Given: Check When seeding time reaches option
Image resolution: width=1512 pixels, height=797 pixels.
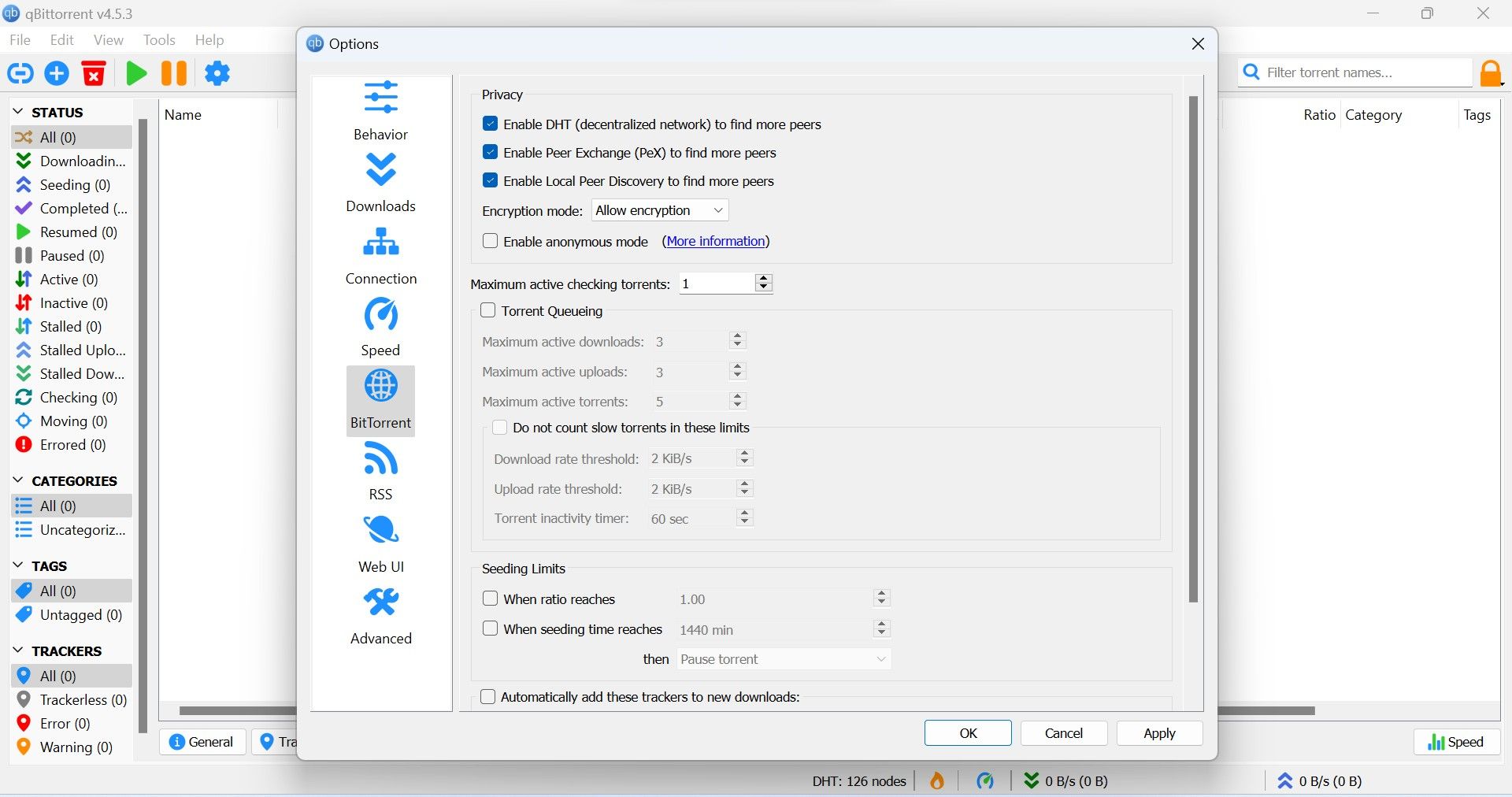Looking at the screenshot, I should (x=490, y=628).
